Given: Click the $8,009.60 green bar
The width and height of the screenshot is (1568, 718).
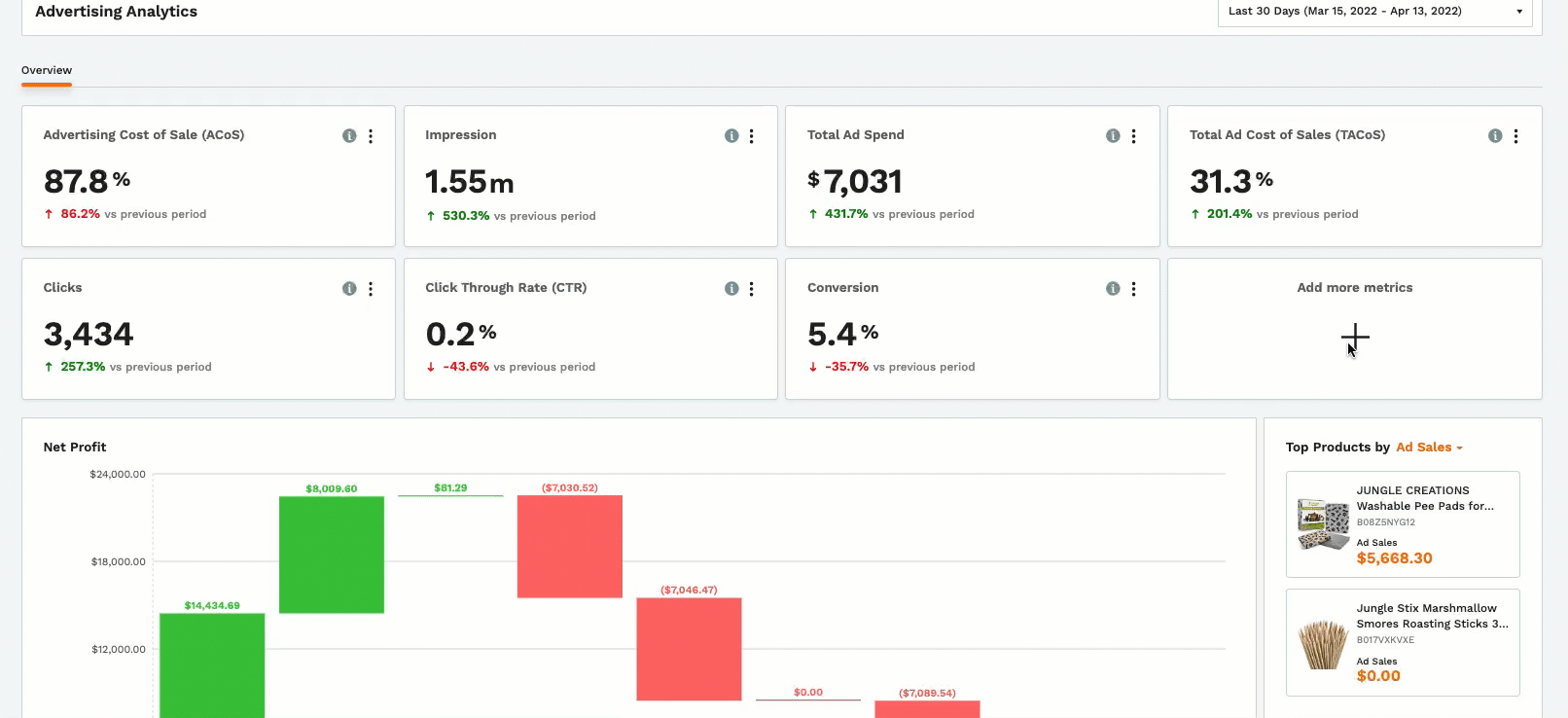Looking at the screenshot, I should point(332,555).
